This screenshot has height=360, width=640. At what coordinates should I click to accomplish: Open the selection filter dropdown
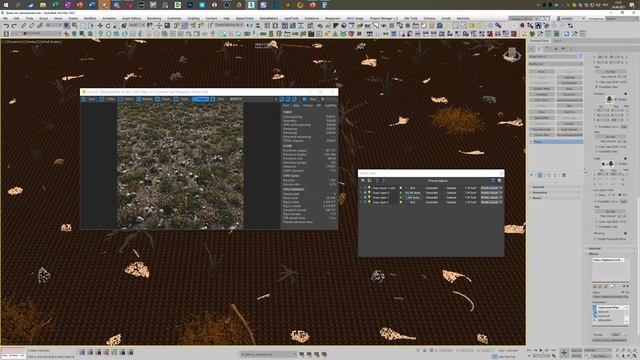pos(54,26)
